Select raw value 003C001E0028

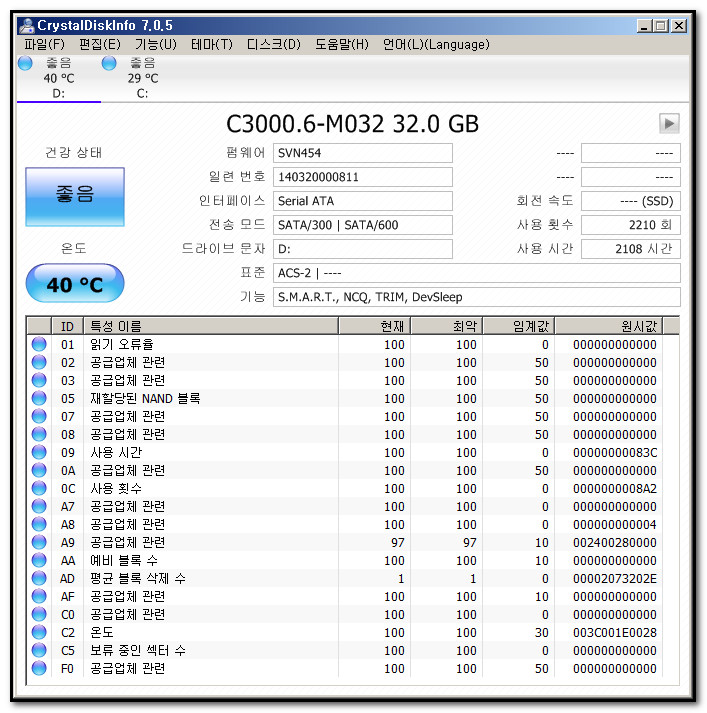pyautogui.click(x=615, y=633)
